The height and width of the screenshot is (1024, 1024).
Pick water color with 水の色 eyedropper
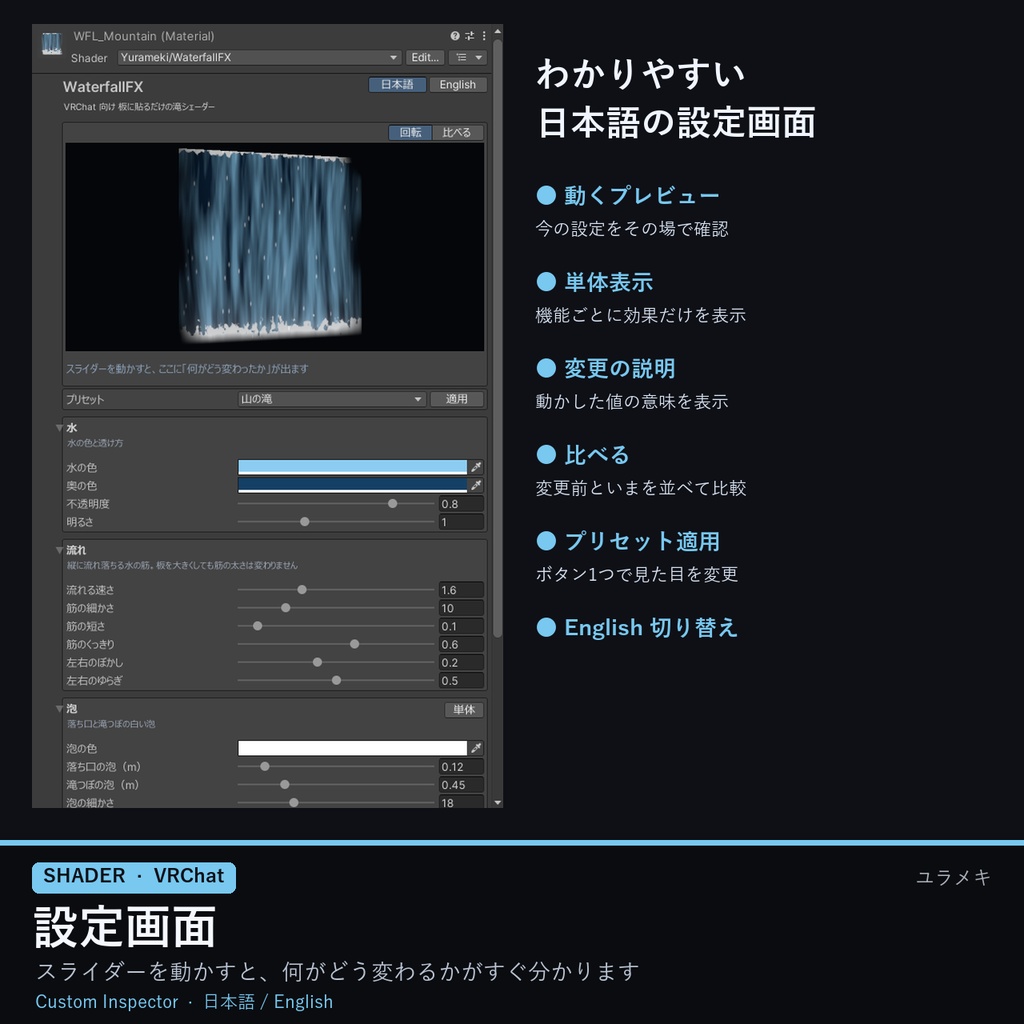[477, 467]
